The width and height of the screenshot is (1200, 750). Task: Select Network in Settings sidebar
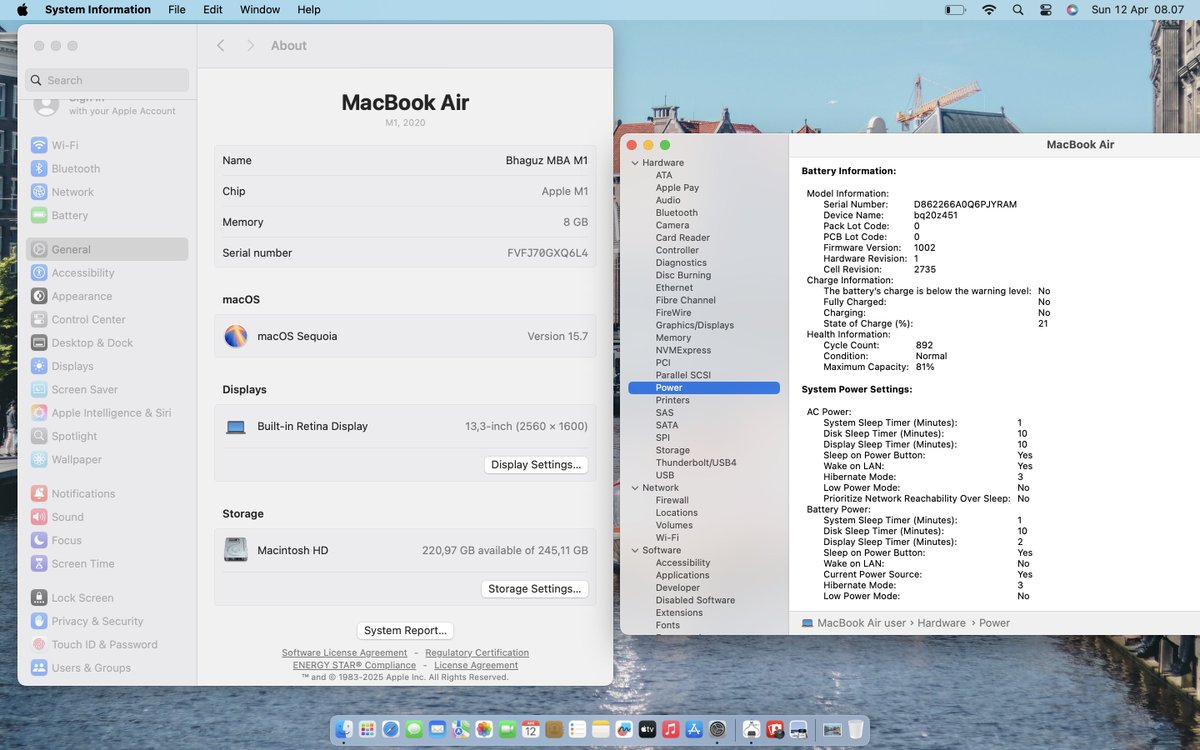(x=107, y=192)
